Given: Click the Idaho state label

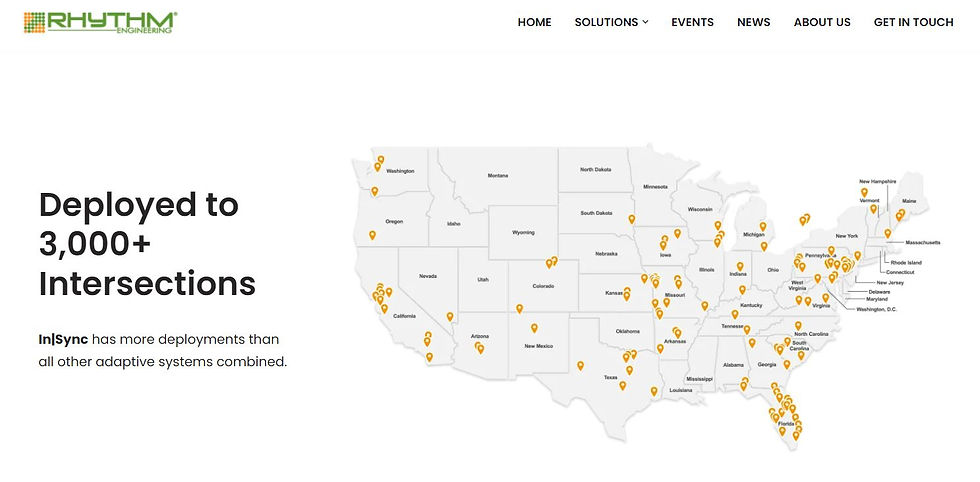Looking at the screenshot, I should coord(454,223).
